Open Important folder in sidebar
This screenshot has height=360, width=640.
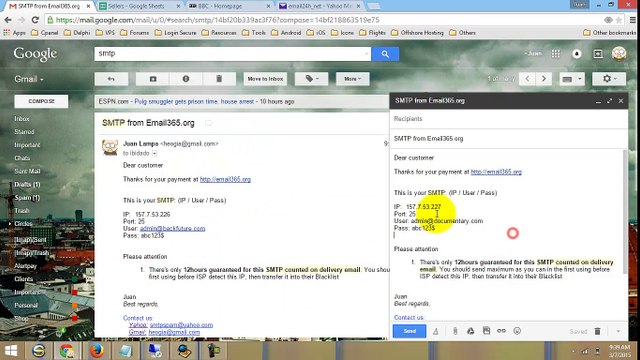(27, 145)
